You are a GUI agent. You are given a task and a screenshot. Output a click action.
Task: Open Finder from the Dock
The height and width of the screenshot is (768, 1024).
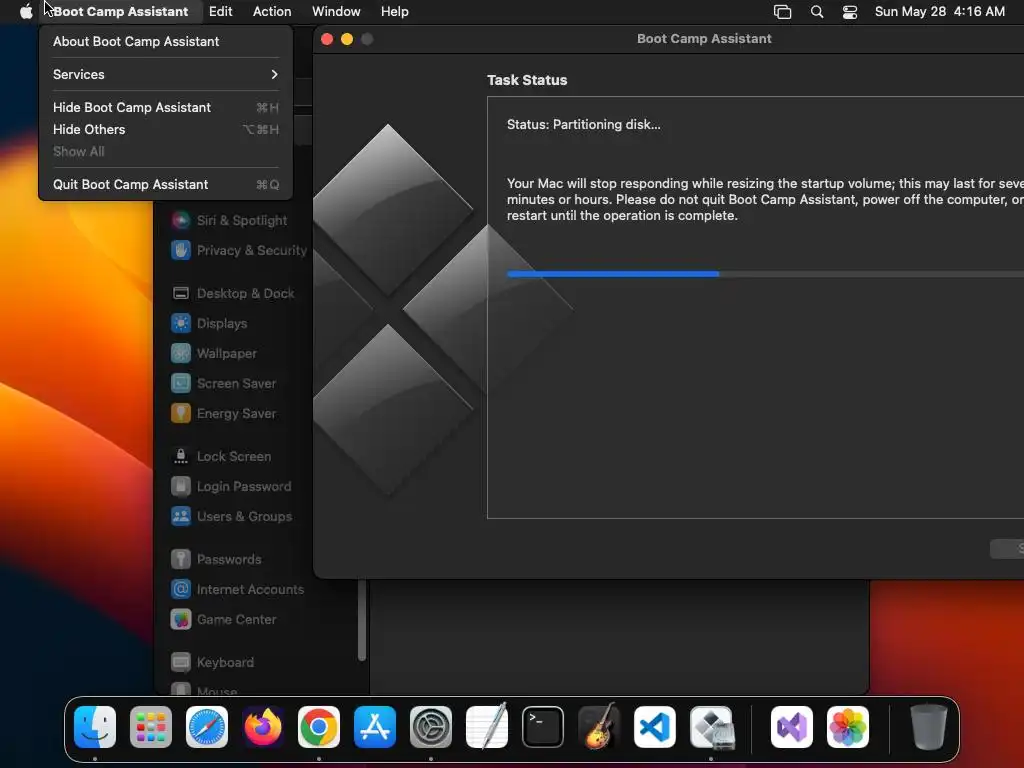(x=95, y=727)
